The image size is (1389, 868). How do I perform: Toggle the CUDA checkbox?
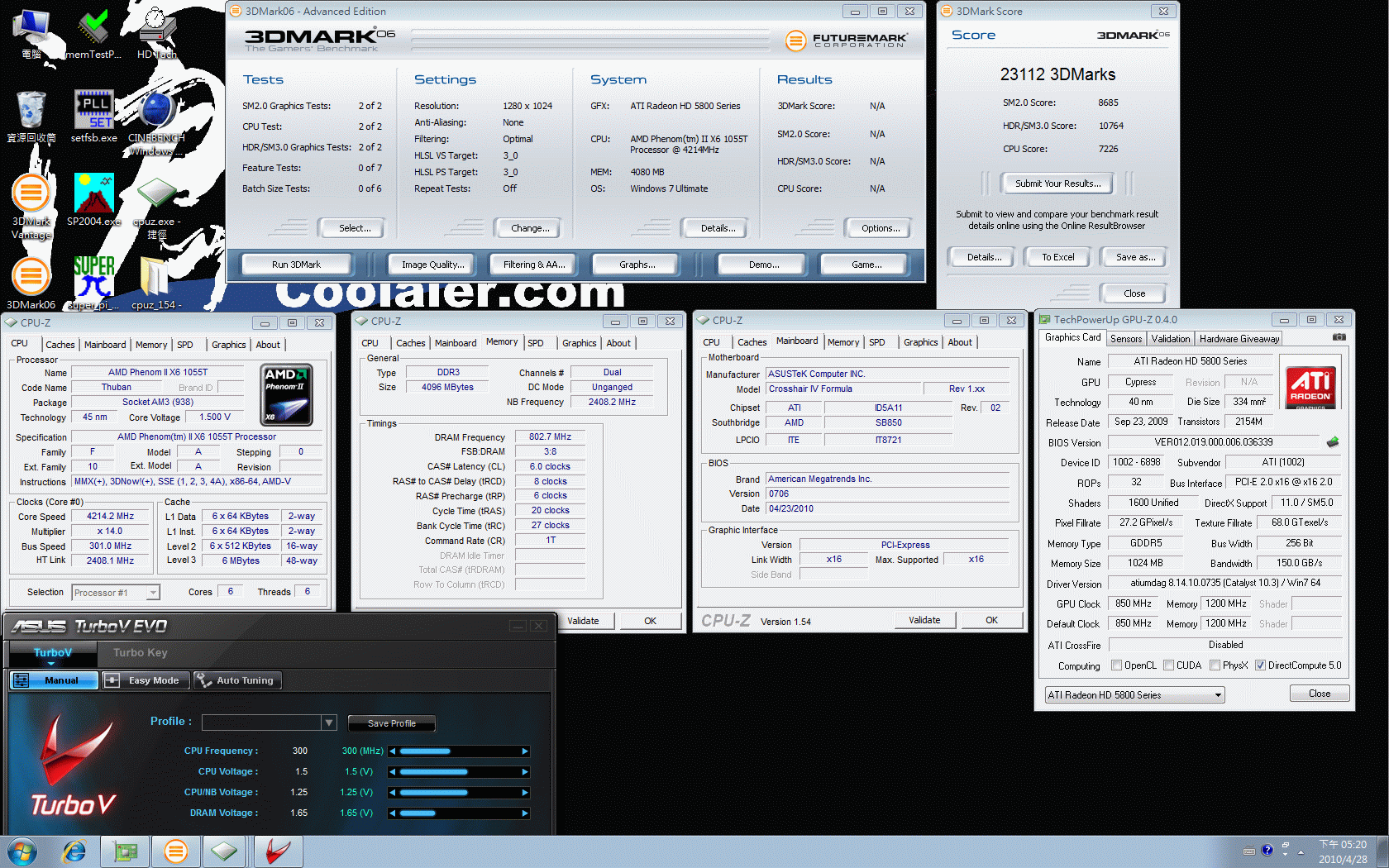1169,665
